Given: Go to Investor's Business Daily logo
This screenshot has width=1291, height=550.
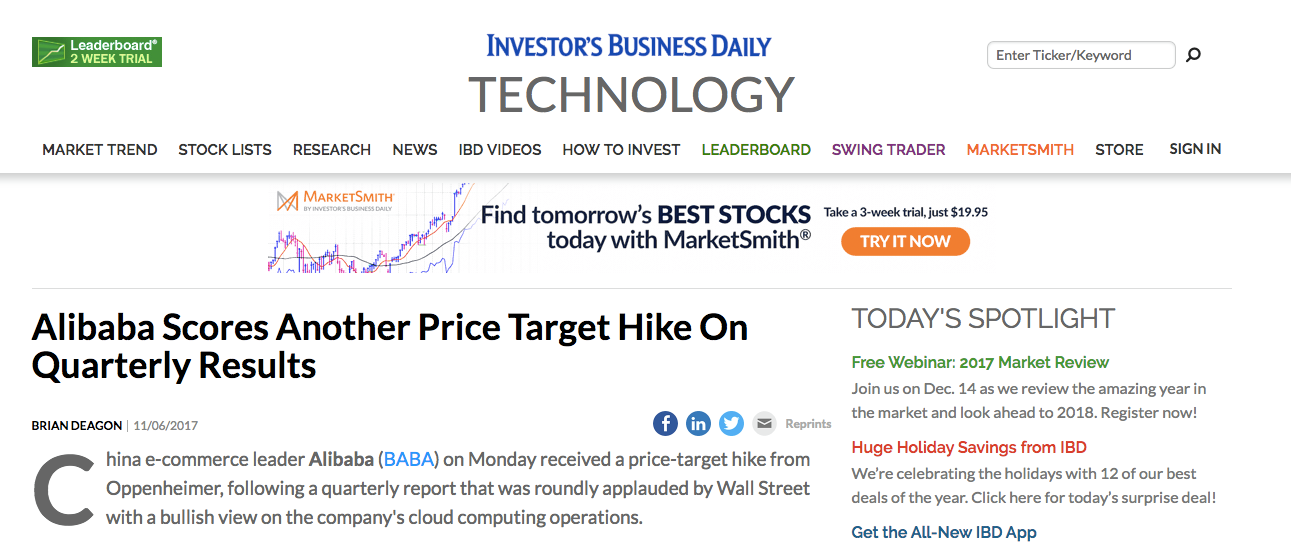Looking at the screenshot, I should tap(629, 45).
